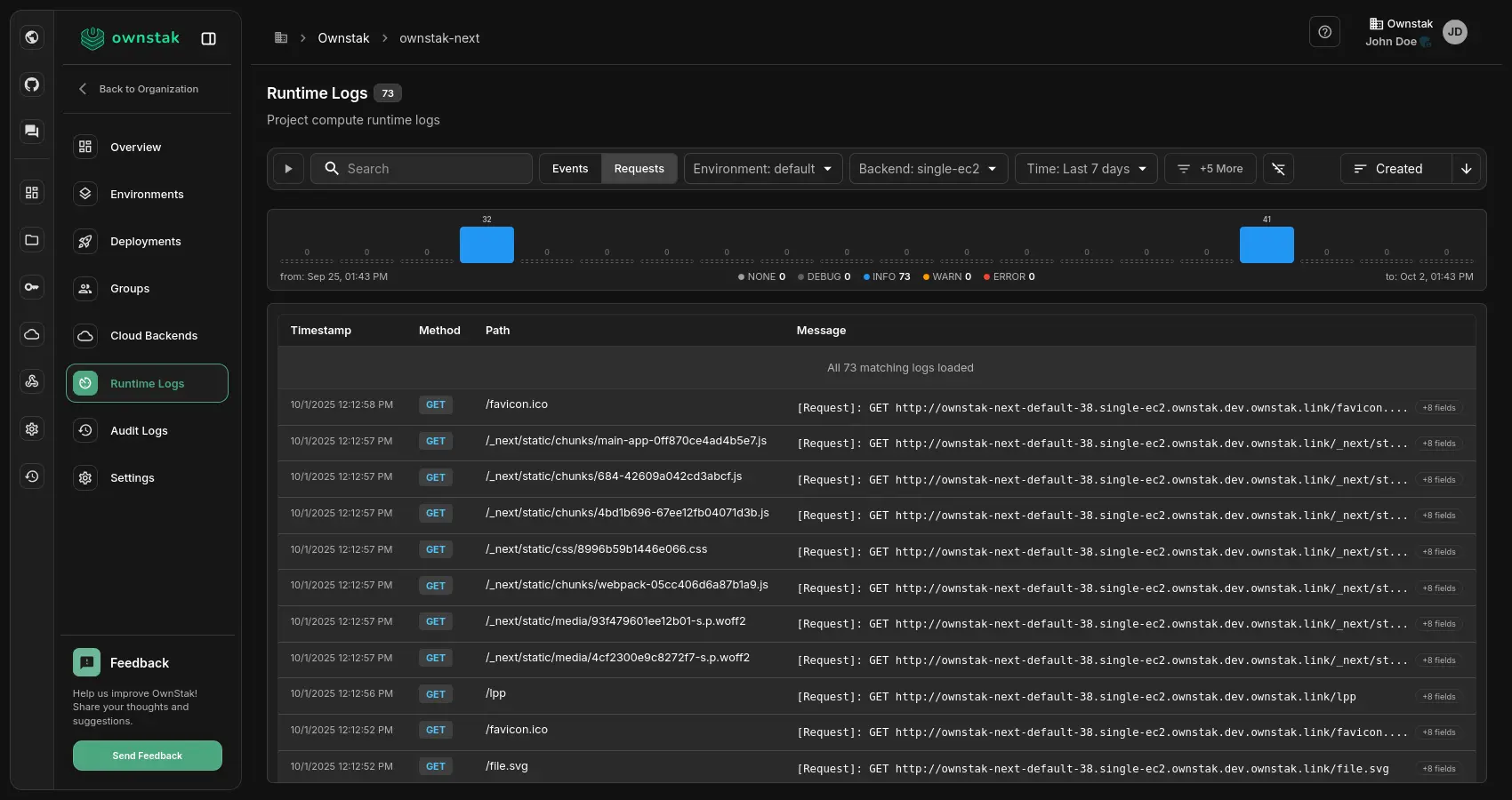The height and width of the screenshot is (800, 1512).
Task: Open the help question mark icon
Action: click(1324, 32)
